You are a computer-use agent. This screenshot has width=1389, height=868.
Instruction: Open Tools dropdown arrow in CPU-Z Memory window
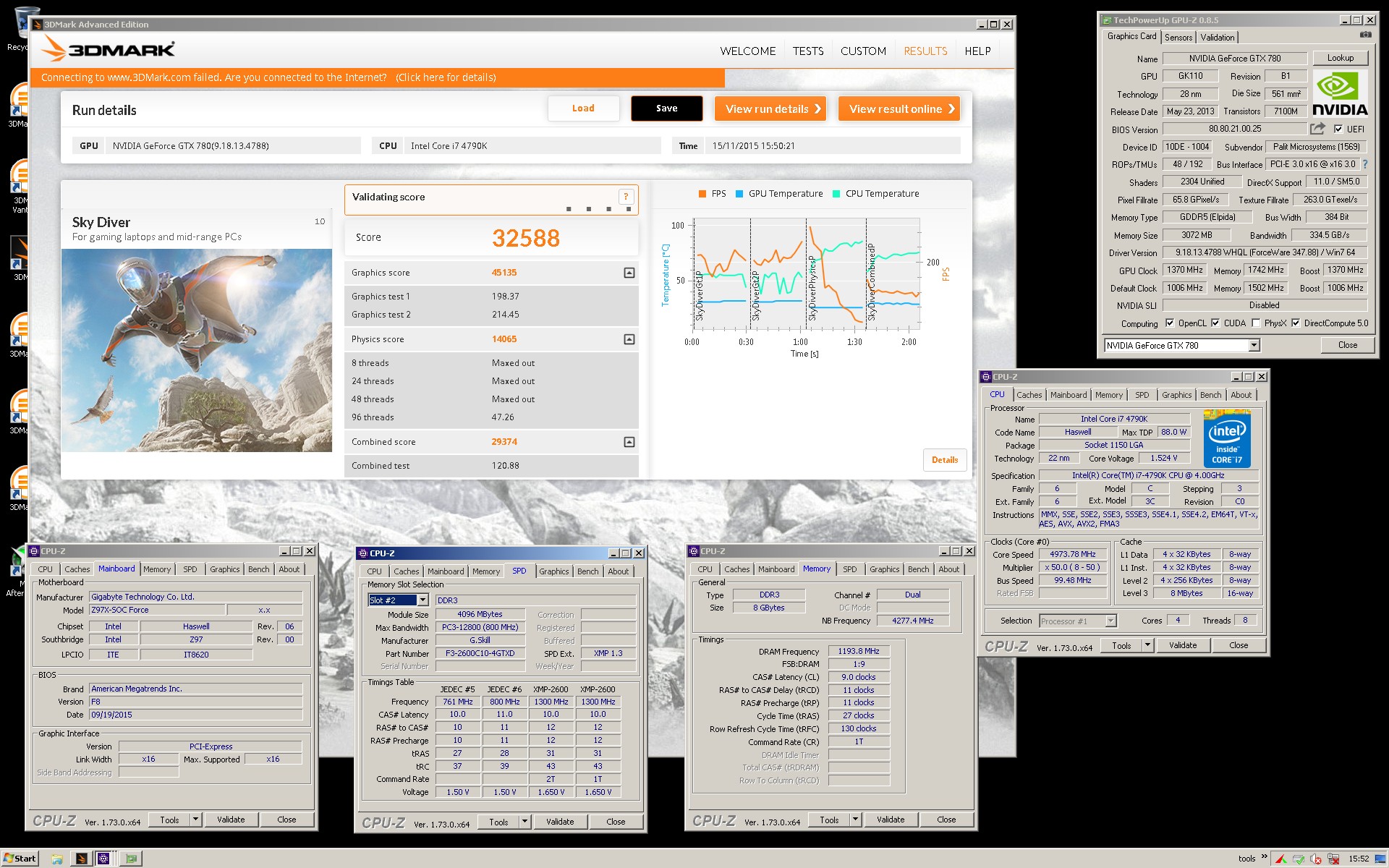click(x=855, y=820)
